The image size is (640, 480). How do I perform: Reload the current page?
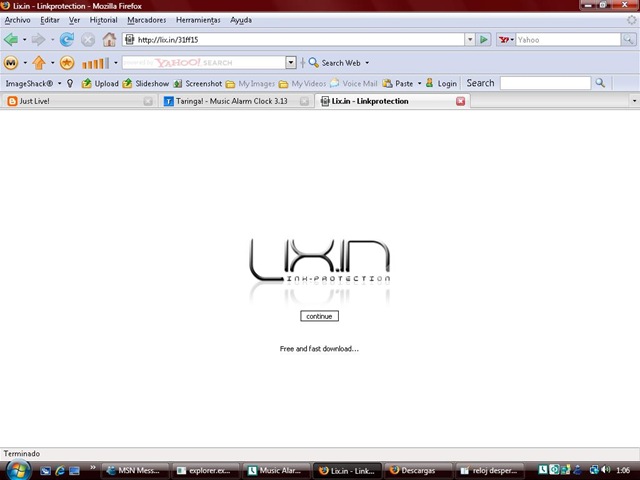pyautogui.click(x=67, y=40)
